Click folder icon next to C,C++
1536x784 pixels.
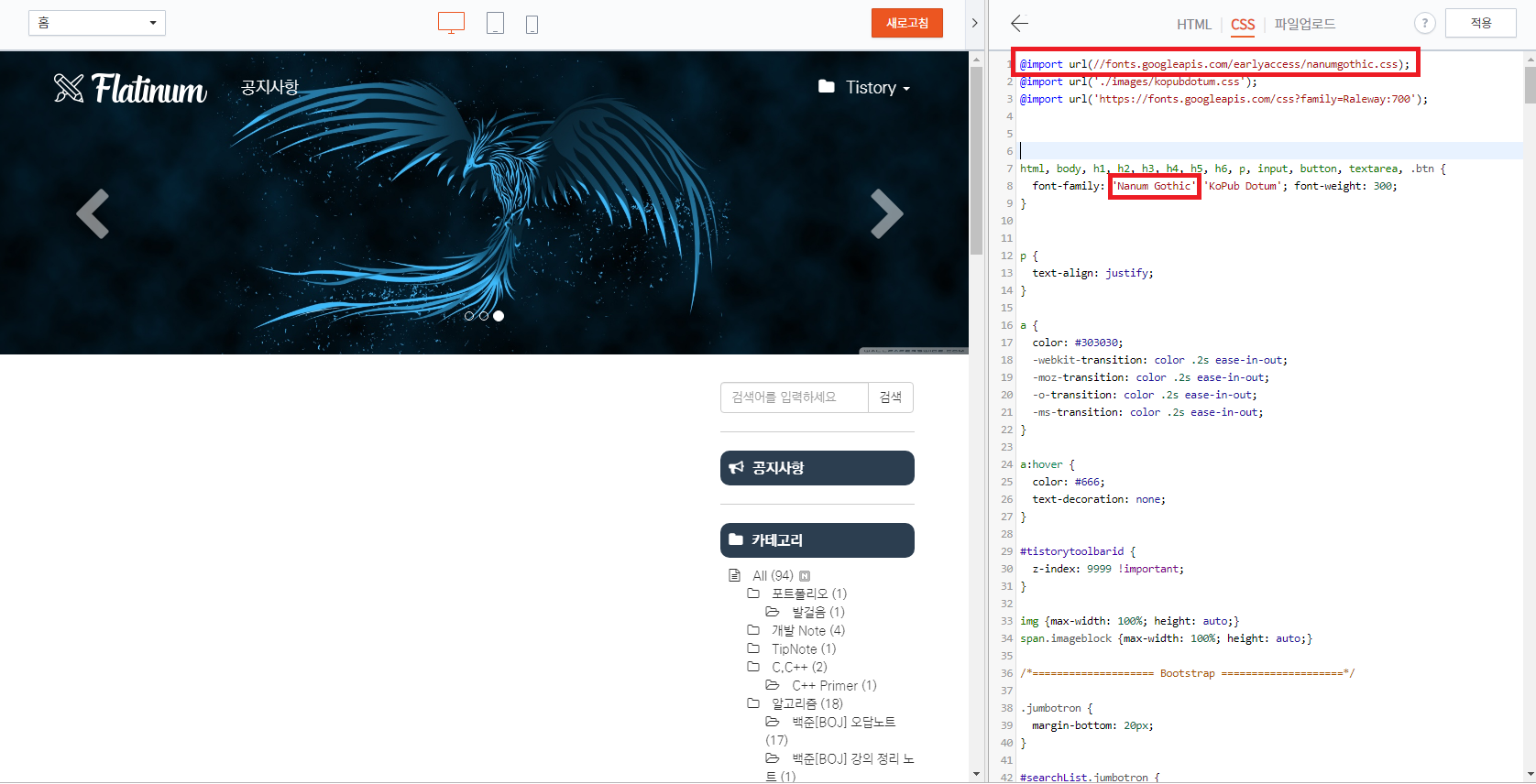(753, 667)
